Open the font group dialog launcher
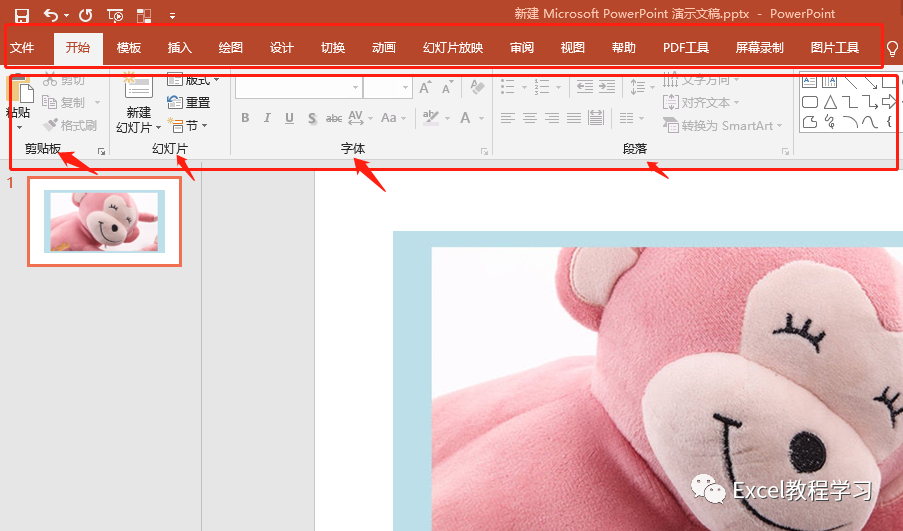Image resolution: width=903 pixels, height=531 pixels. (x=484, y=151)
